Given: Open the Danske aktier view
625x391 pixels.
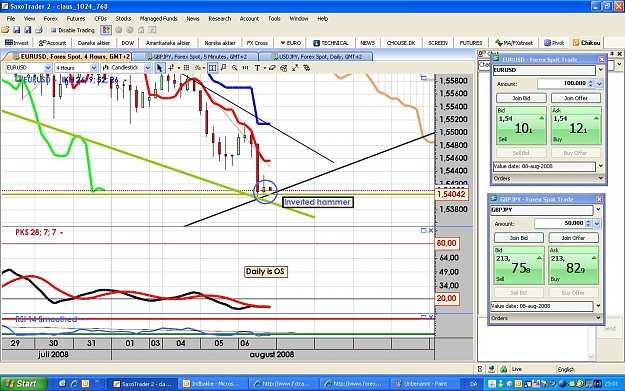Looking at the screenshot, I should click(94, 43).
